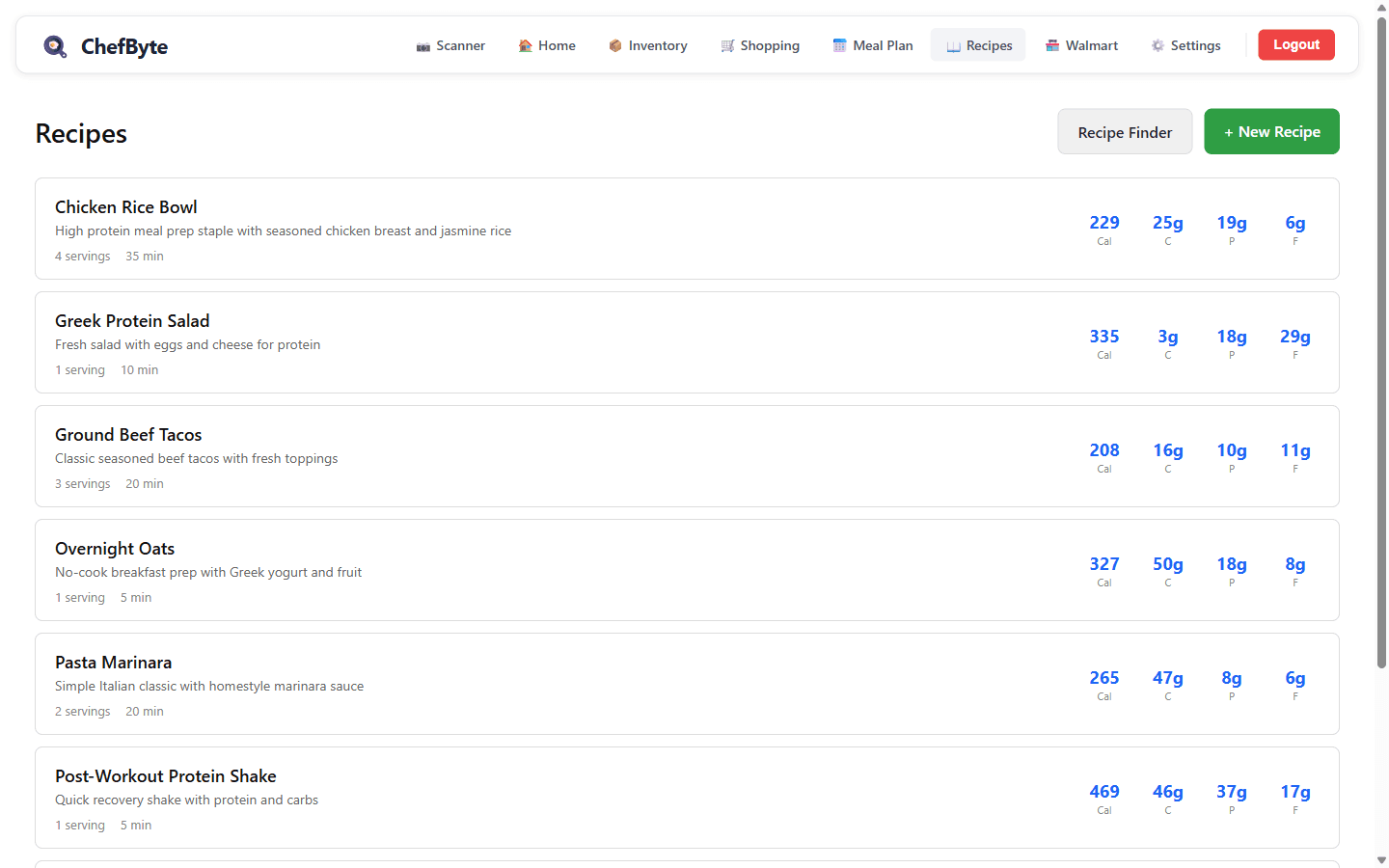Open the Meal Plan tab
Image resolution: width=1389 pixels, height=868 pixels.
873,45
